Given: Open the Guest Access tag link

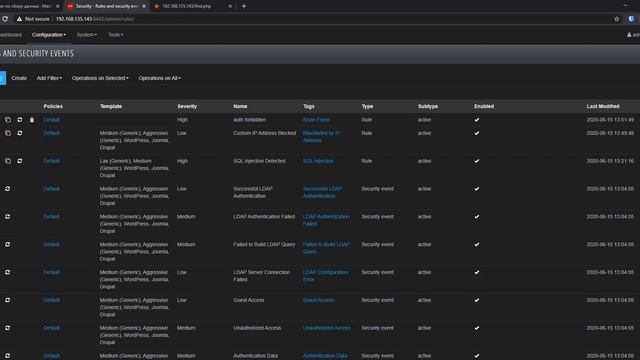Looking at the screenshot, I should [318, 300].
